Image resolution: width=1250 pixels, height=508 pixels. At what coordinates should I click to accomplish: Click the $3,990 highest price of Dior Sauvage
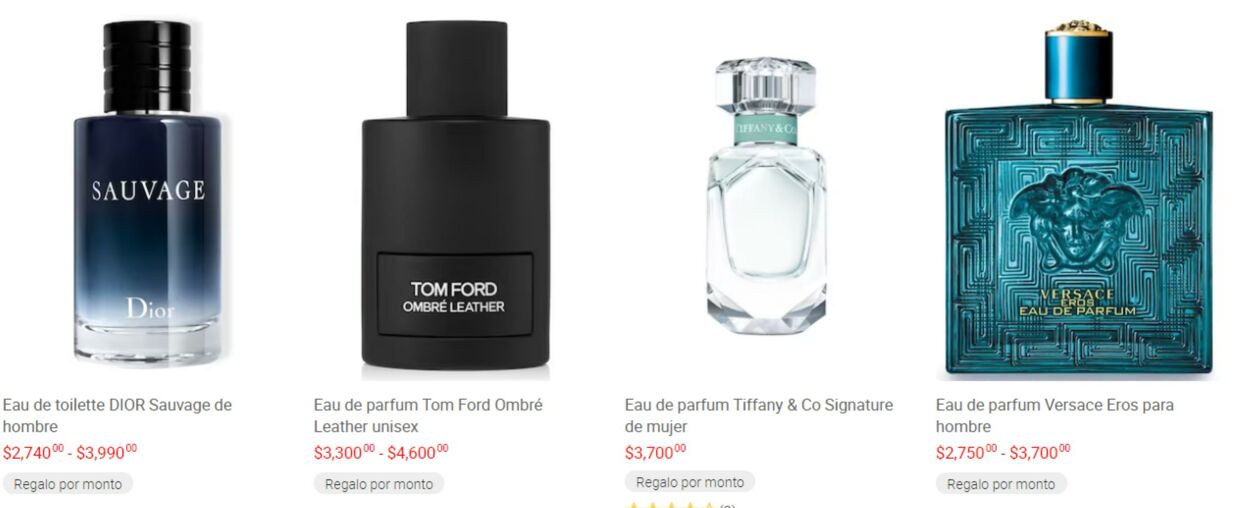(107, 452)
